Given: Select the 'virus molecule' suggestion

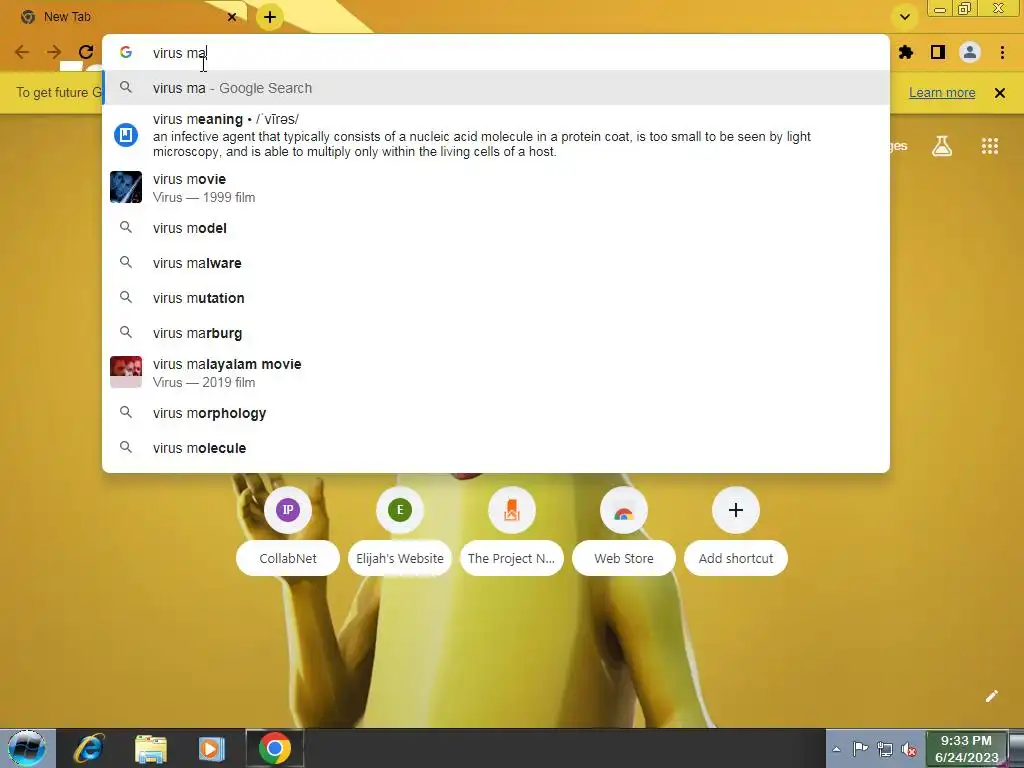Looking at the screenshot, I should [496, 448].
